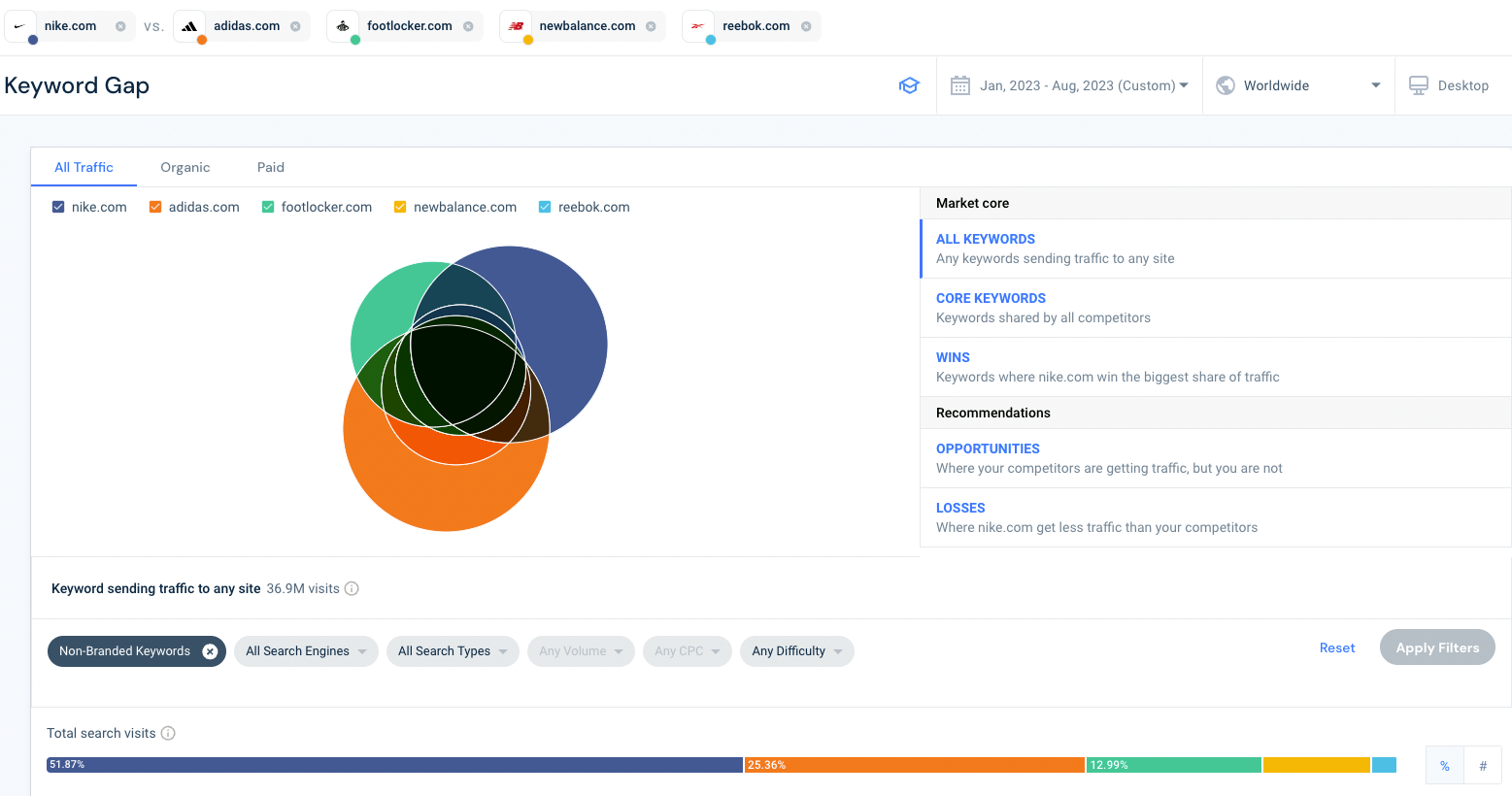1512x796 pixels.
Task: Select CORE KEYWORDS option
Action: pos(1216,308)
